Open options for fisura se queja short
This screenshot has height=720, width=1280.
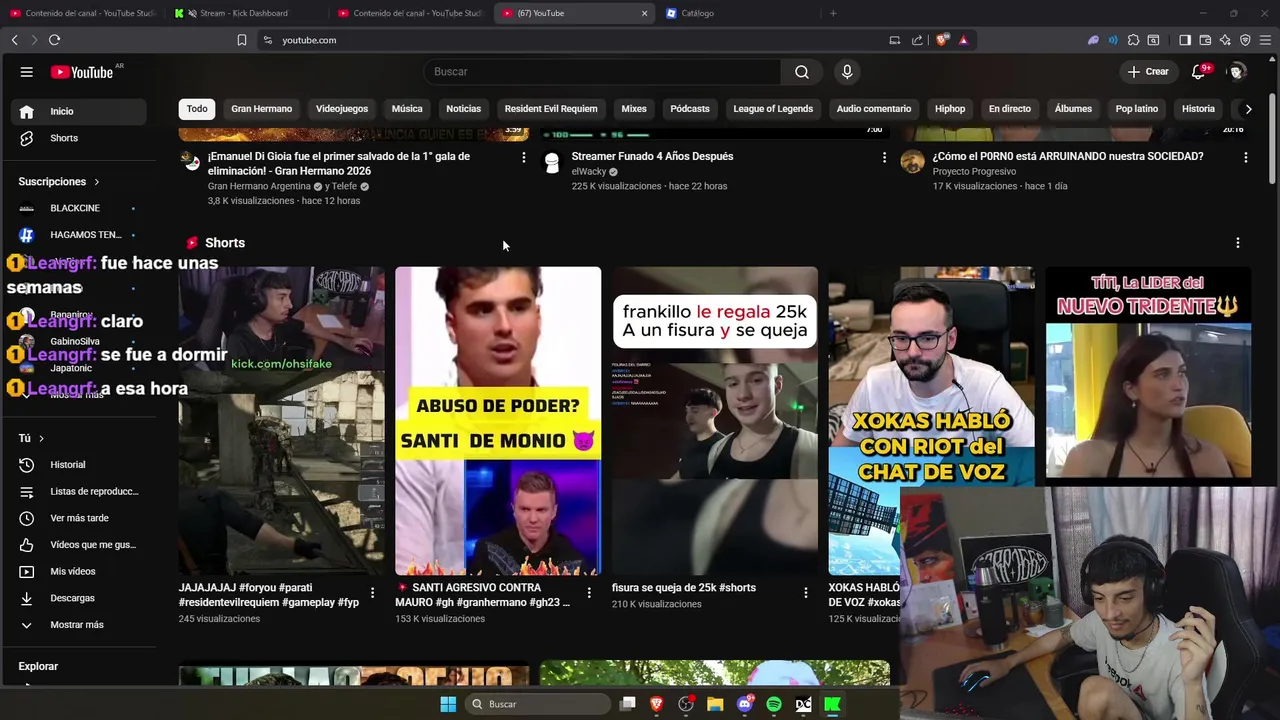[x=805, y=593]
